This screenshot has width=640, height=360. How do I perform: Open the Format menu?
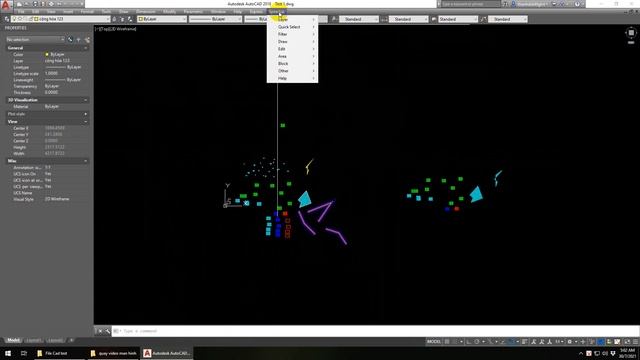[x=87, y=12]
